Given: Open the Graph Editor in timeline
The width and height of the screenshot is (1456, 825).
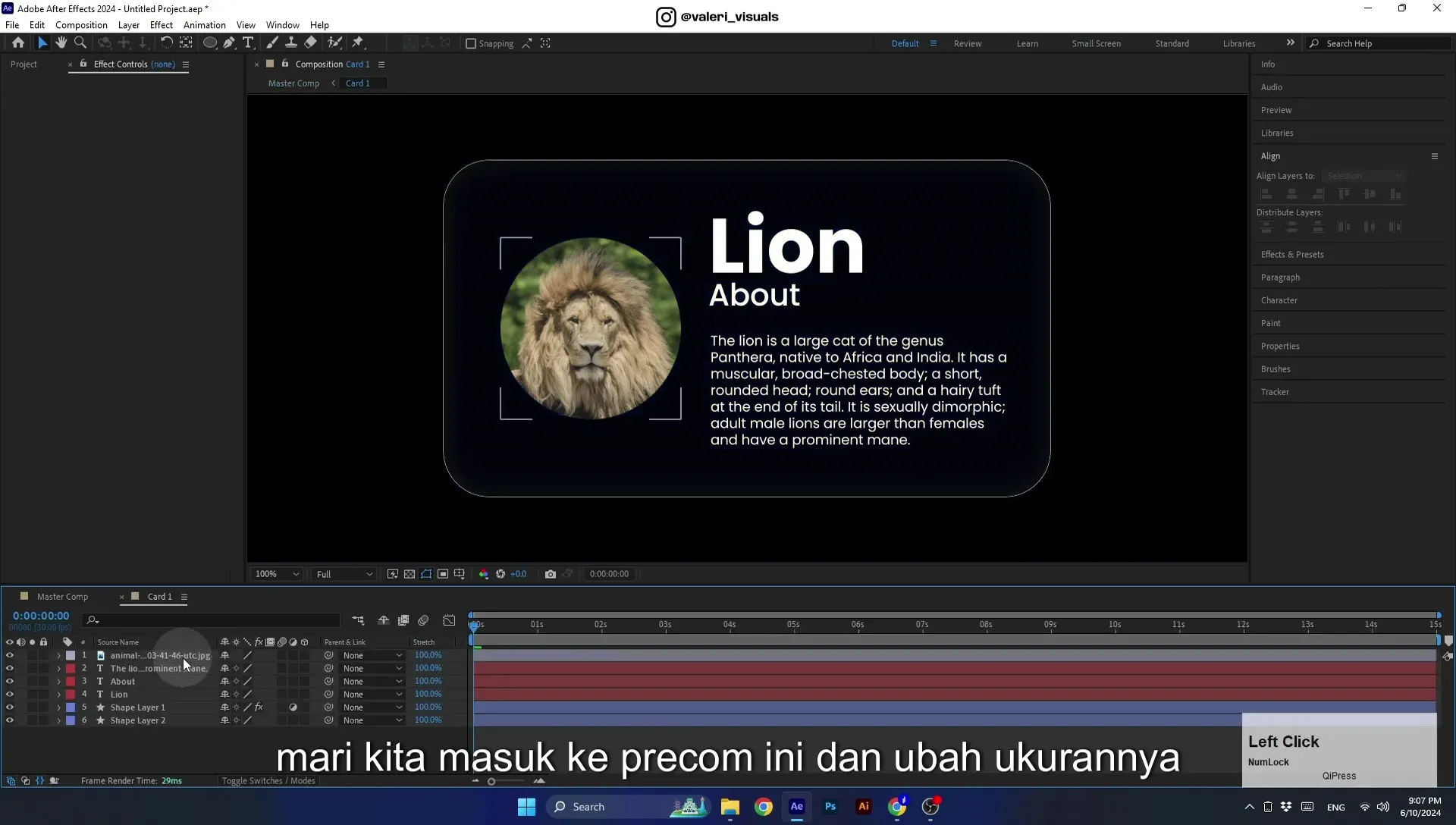Looking at the screenshot, I should pyautogui.click(x=449, y=620).
